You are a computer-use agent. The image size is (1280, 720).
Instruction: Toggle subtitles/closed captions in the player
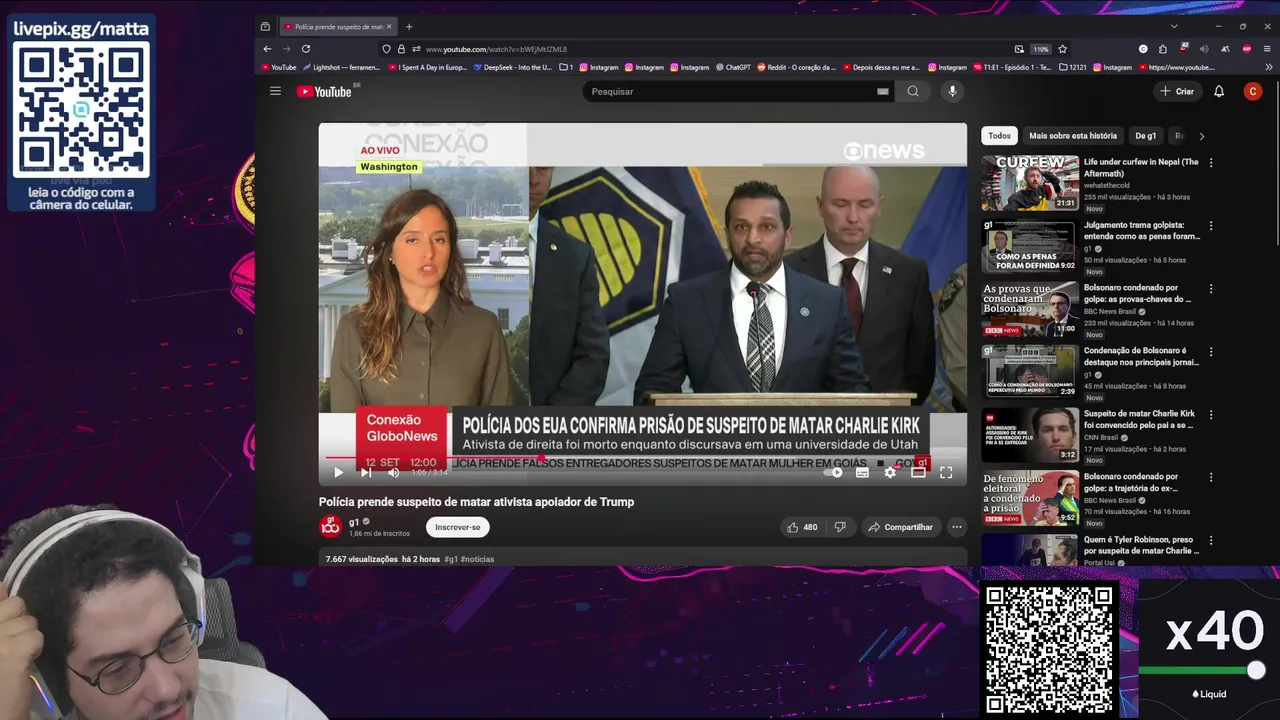click(x=862, y=472)
